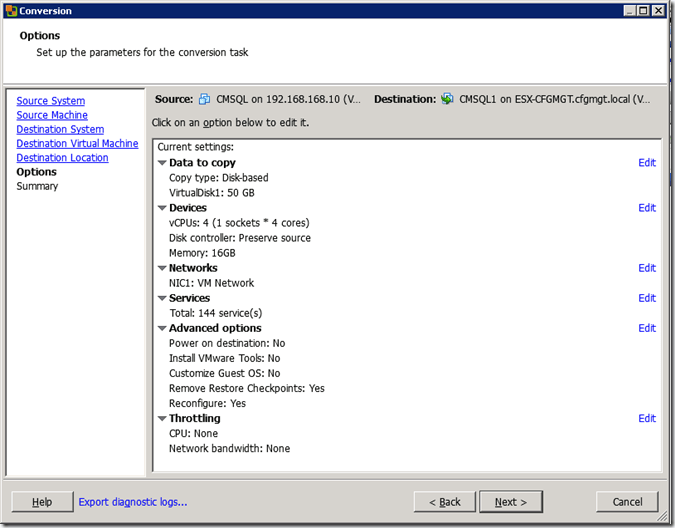Collapse the Devices section triangle
The height and width of the screenshot is (528, 675).
[x=162, y=208]
